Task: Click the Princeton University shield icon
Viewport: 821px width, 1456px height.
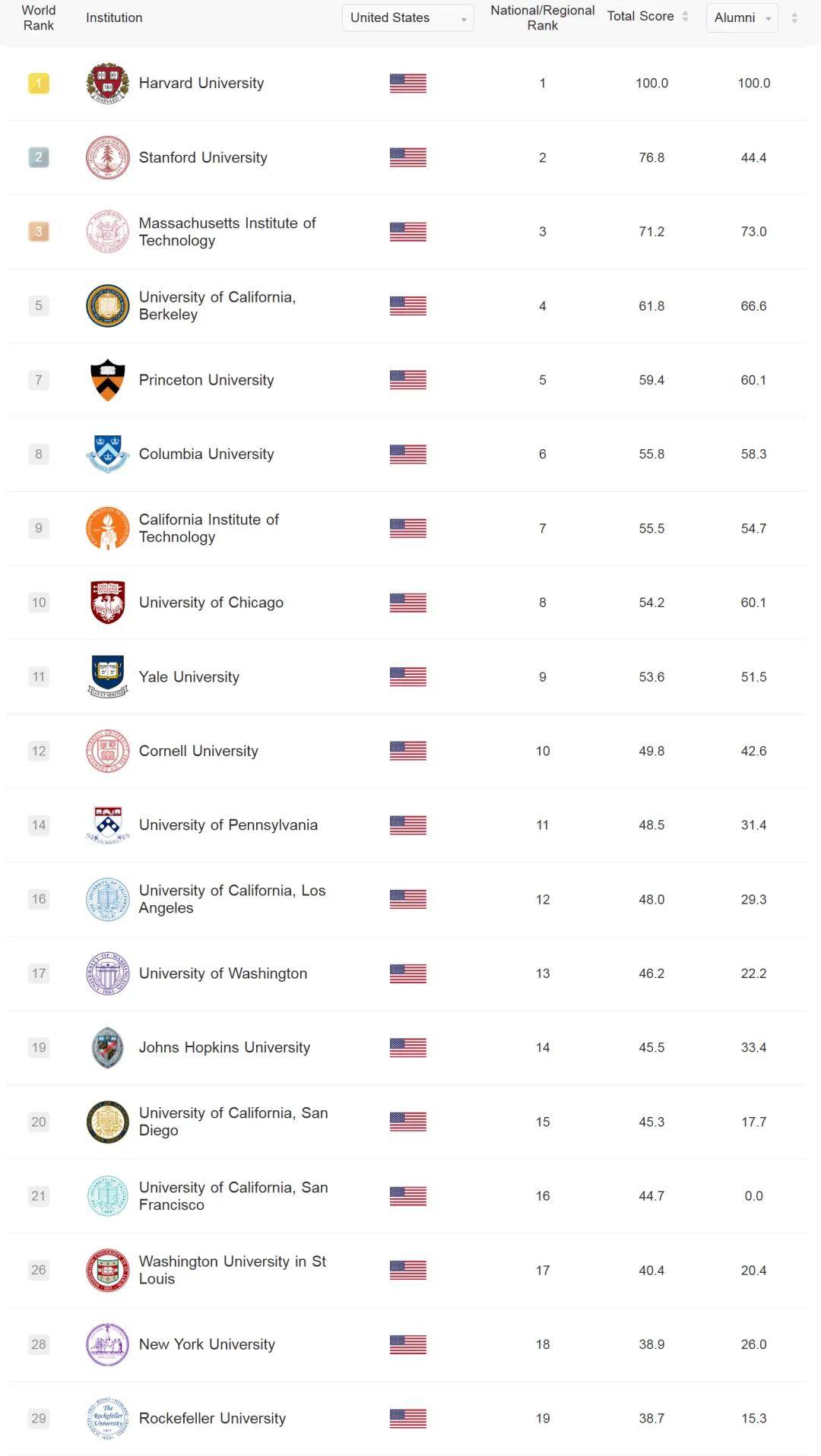Action: (x=107, y=380)
